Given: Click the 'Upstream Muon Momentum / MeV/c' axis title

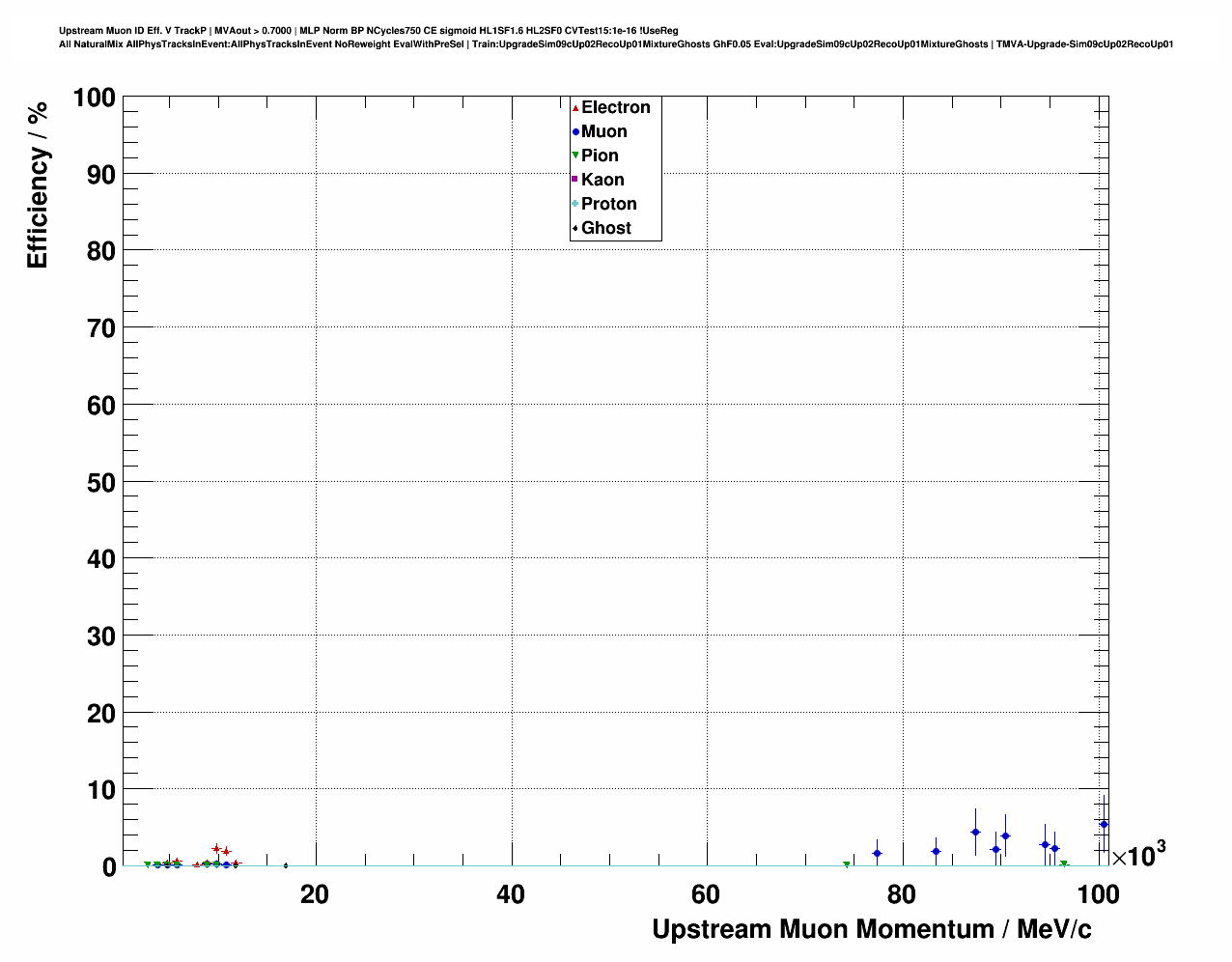Looking at the screenshot, I should [872, 929].
